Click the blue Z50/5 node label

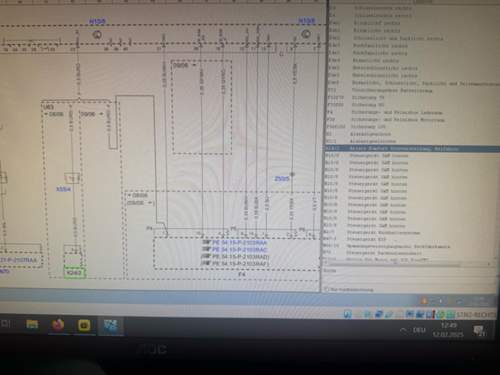click(x=282, y=179)
